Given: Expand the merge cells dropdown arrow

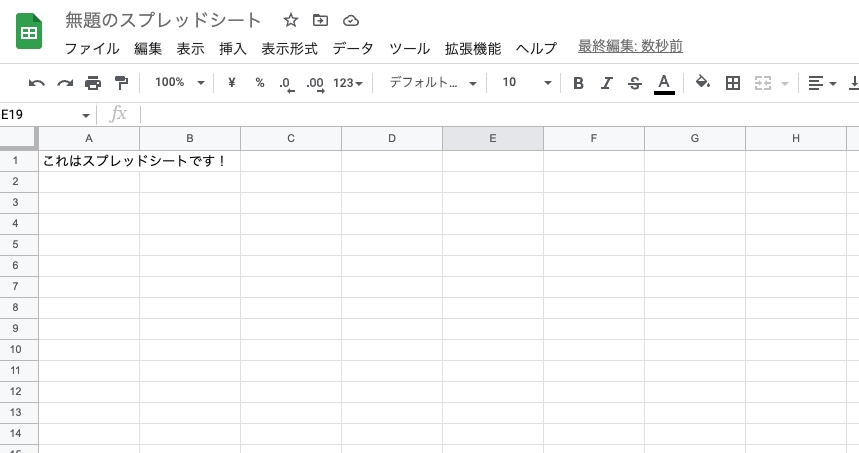Looking at the screenshot, I should [784, 83].
